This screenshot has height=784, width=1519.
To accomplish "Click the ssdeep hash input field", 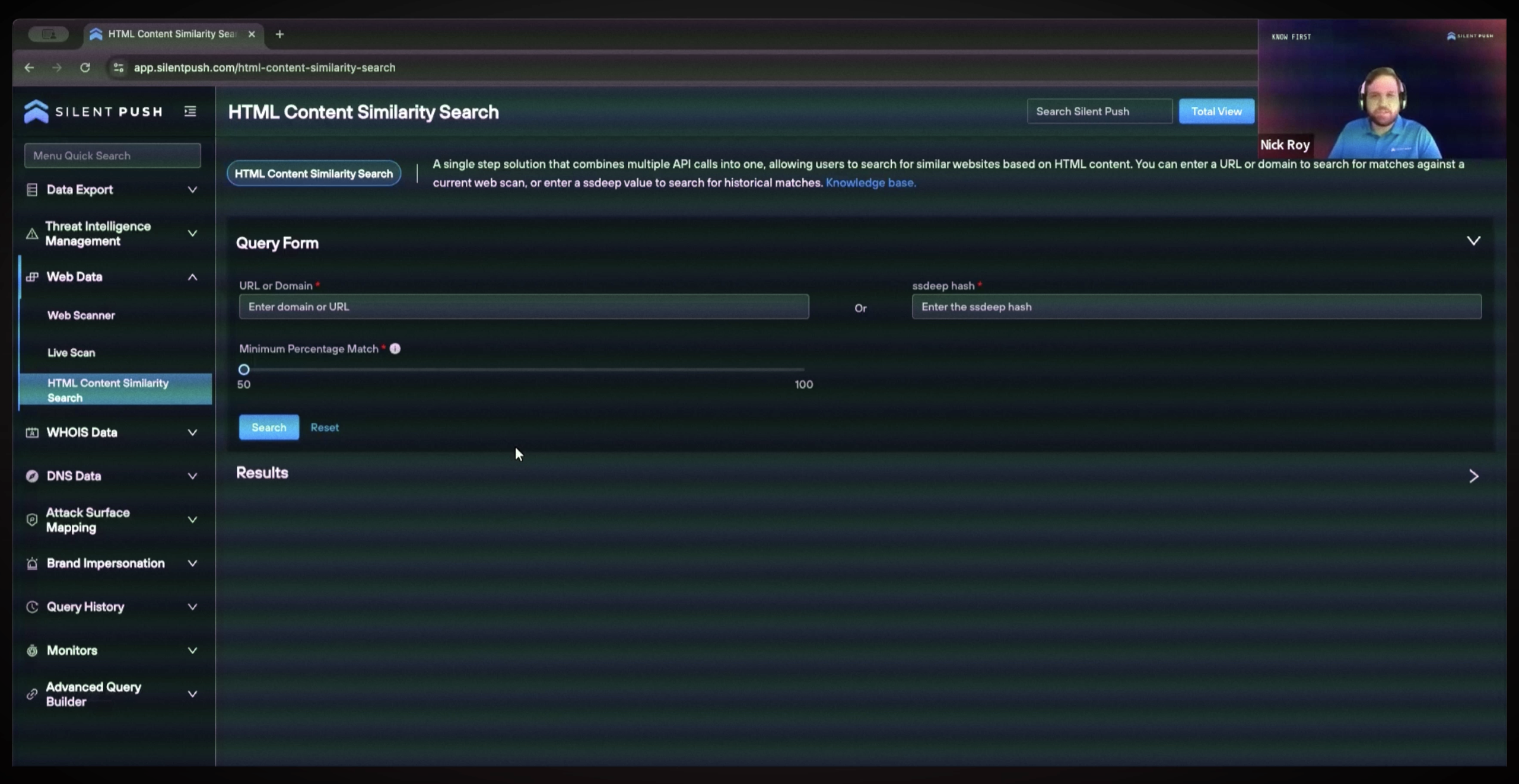I will tap(1196, 307).
